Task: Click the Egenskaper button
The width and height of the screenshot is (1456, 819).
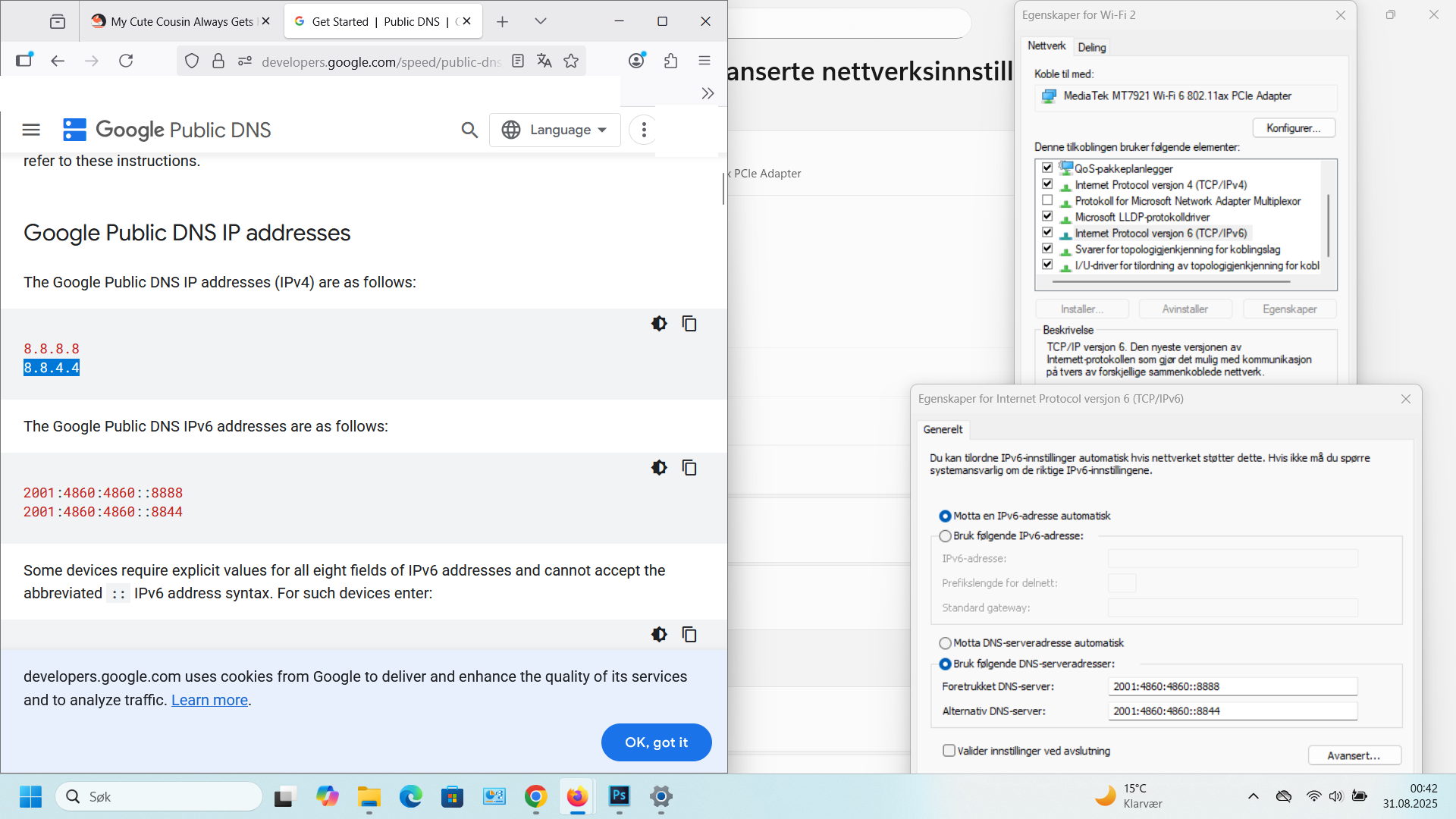Action: pyautogui.click(x=1289, y=309)
